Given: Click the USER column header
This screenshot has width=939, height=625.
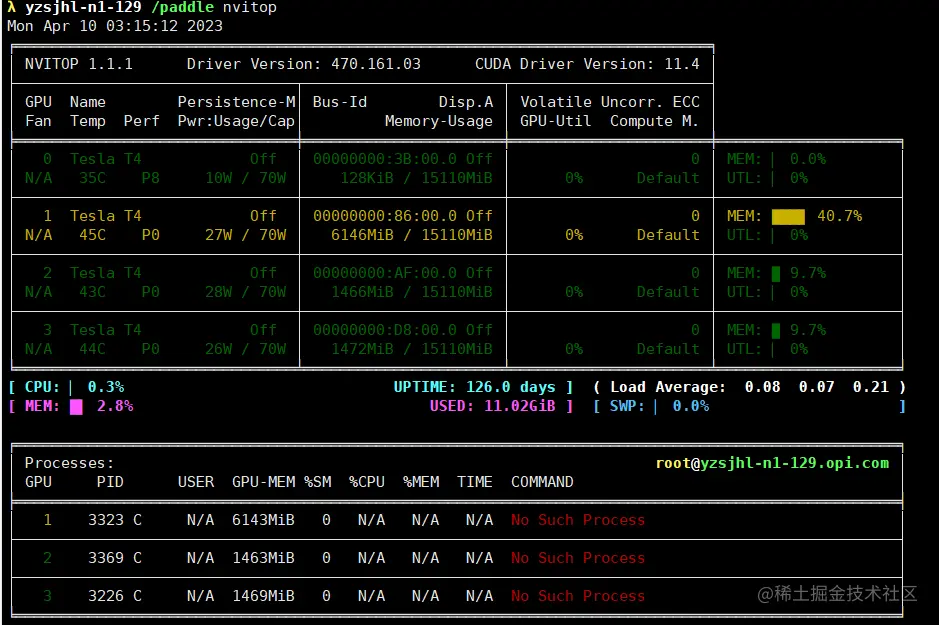Looking at the screenshot, I should pos(196,482).
